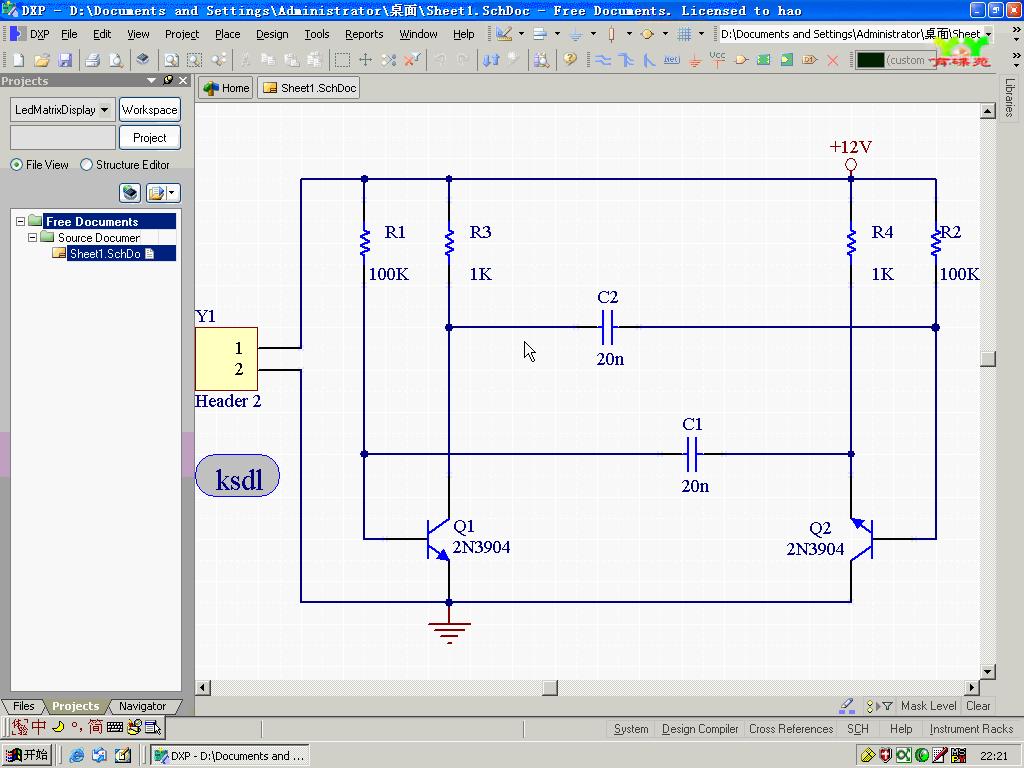Viewport: 1024px width, 768px height.
Task: Click the vertical scrollbar thumb
Action: click(x=987, y=359)
